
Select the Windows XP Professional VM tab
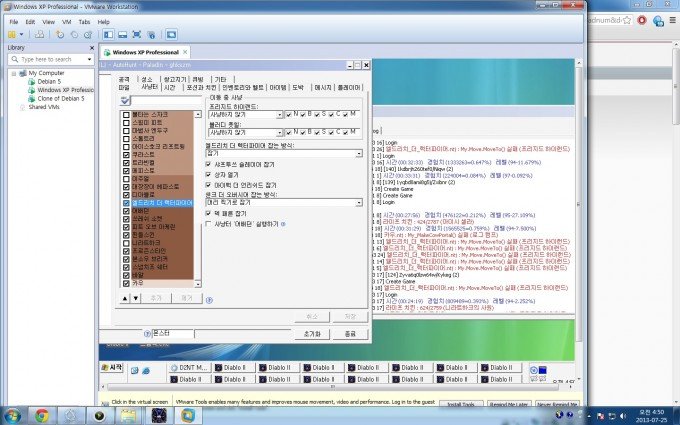(145, 52)
